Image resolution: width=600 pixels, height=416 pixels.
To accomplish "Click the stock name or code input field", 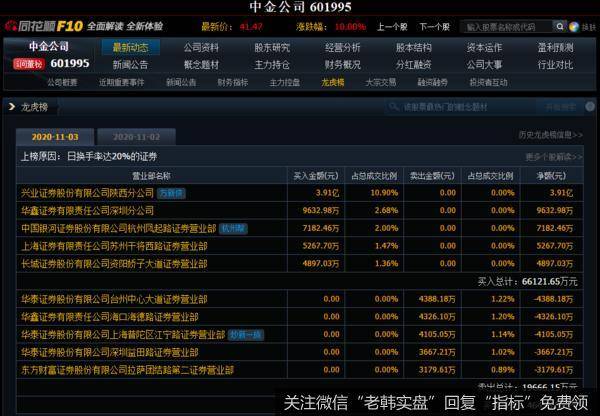I will click(x=507, y=27).
